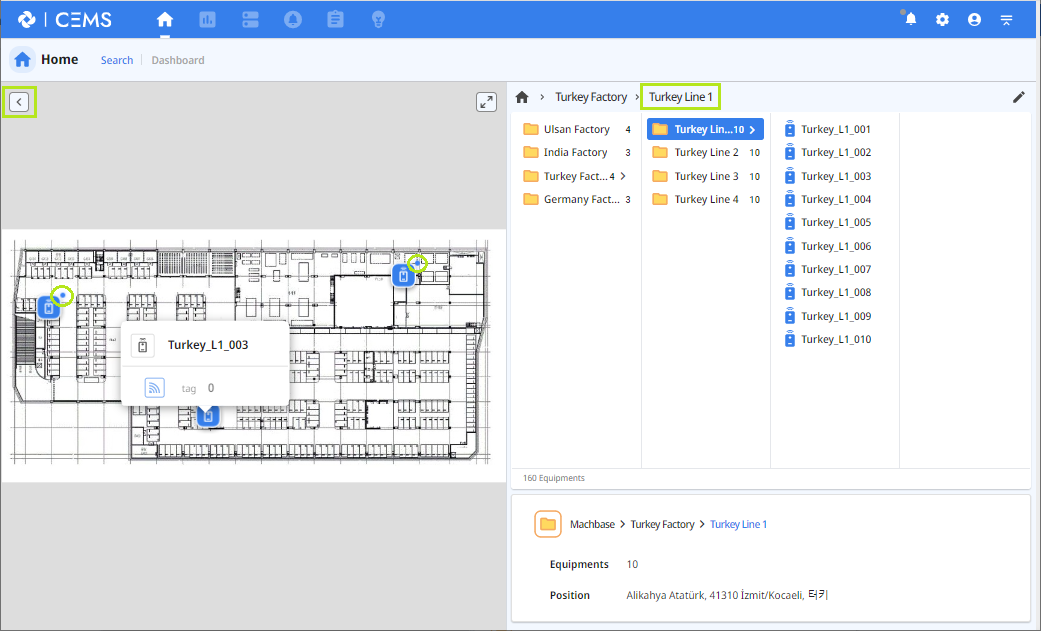Expand the floor map to fullscreen
The width and height of the screenshot is (1041, 631).
486,101
